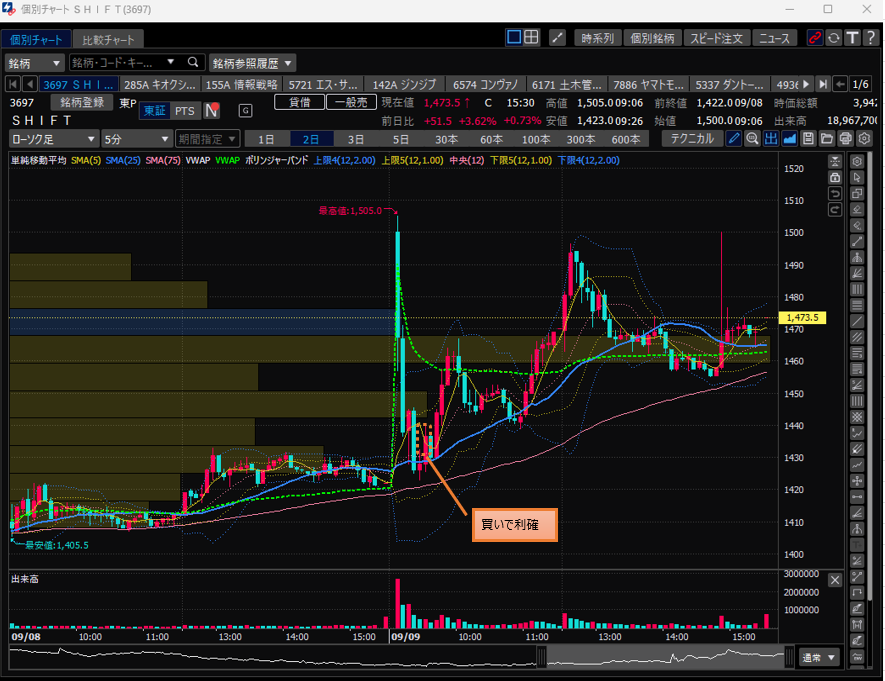Switch to split multi-chart layout

click(532, 38)
